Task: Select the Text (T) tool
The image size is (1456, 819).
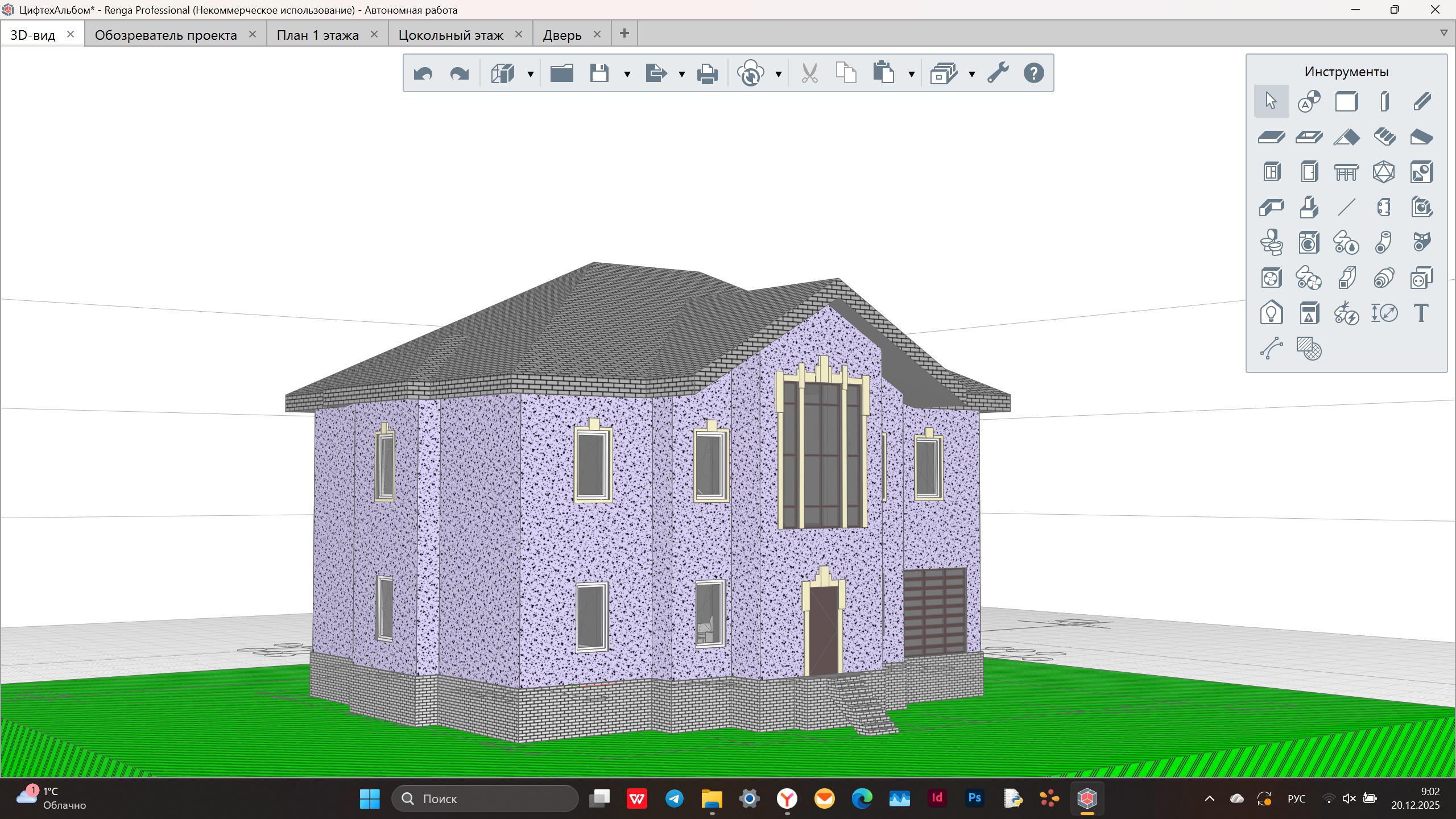Action: coord(1421,313)
